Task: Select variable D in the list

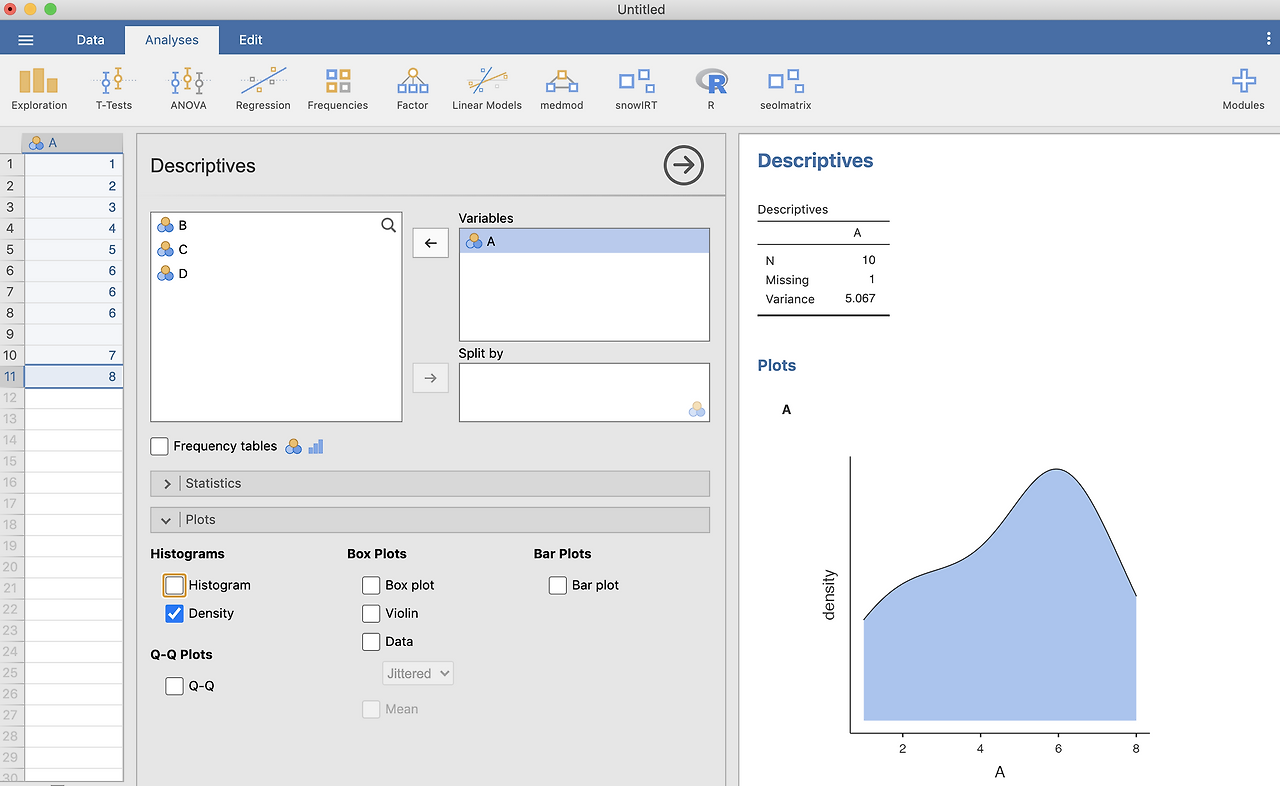Action: pyautogui.click(x=276, y=274)
